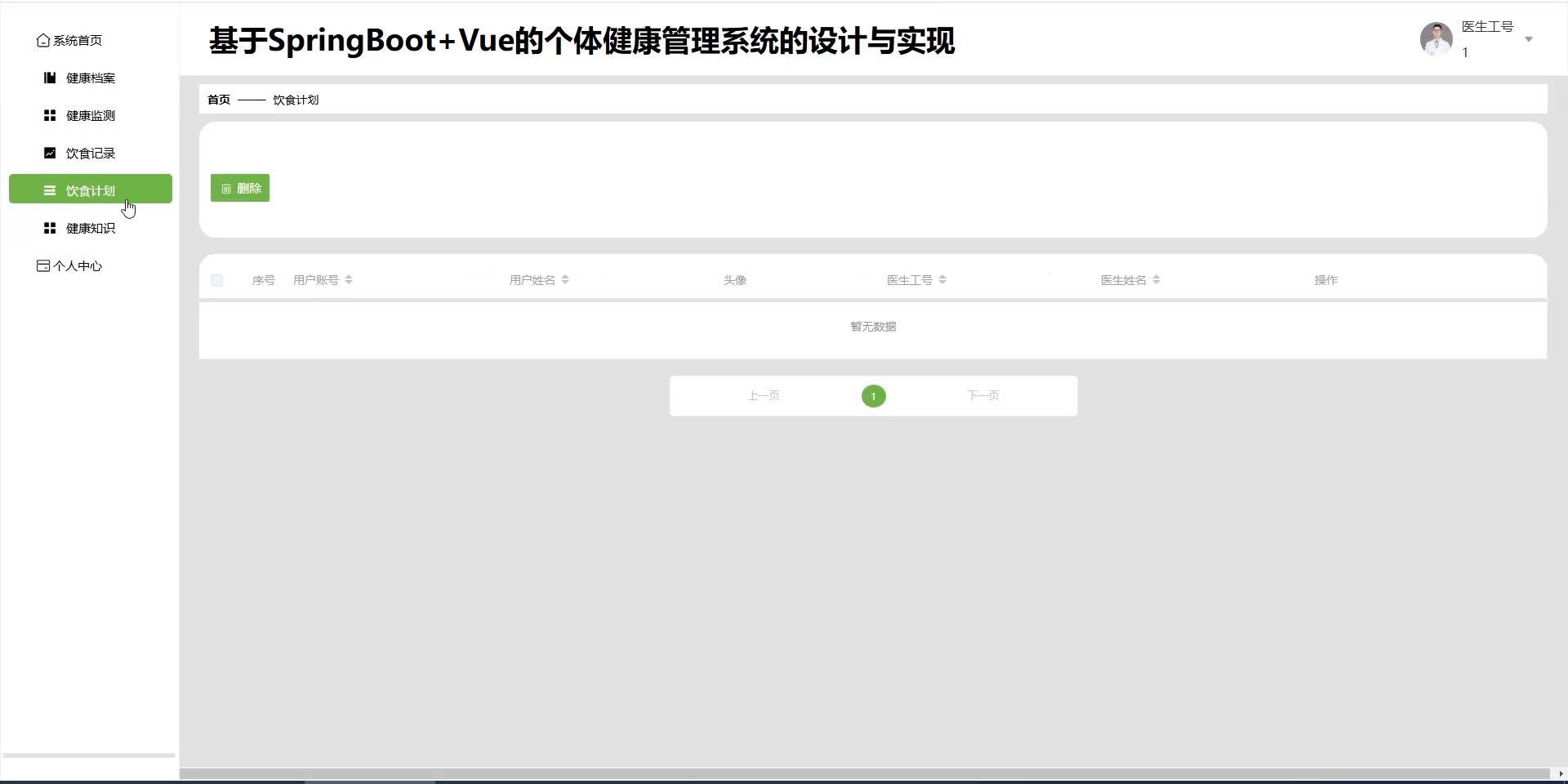This screenshot has height=784, width=1568.
Task: Click the system title heading text
Action: click(x=582, y=41)
